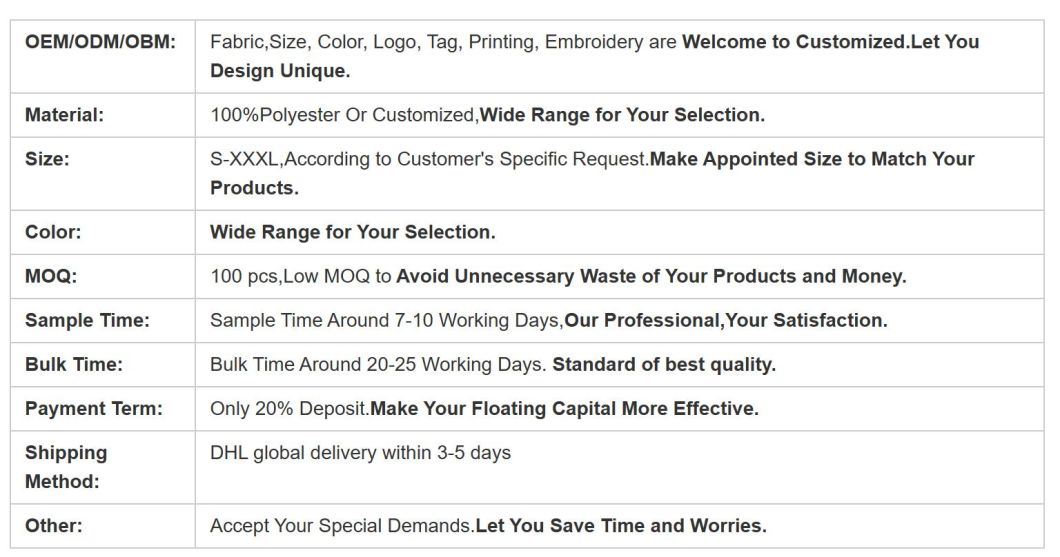1060x557 pixels.
Task: Click 'Only 20% Deposit' text
Action: pos(289,408)
